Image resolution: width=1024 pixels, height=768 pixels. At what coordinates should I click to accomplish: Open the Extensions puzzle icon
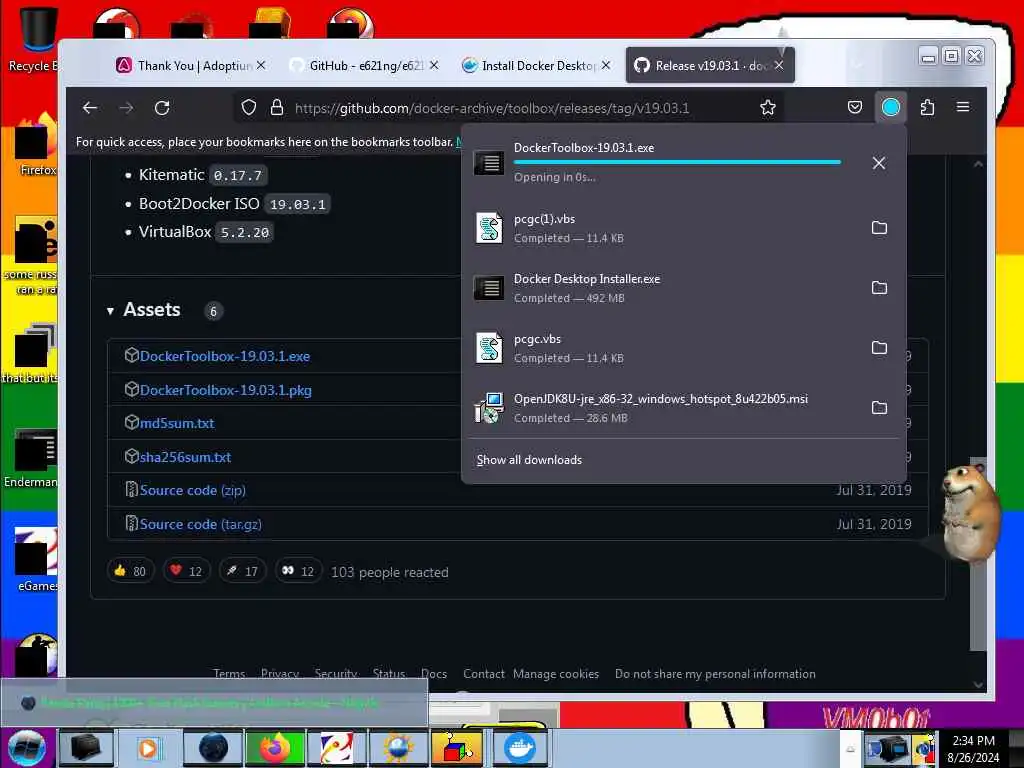927,108
